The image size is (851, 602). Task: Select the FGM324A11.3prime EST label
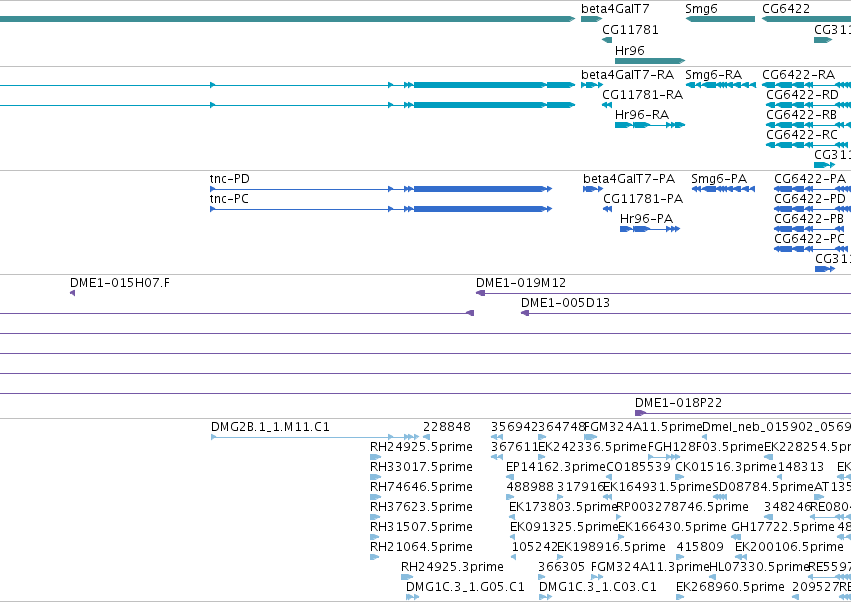650,567
